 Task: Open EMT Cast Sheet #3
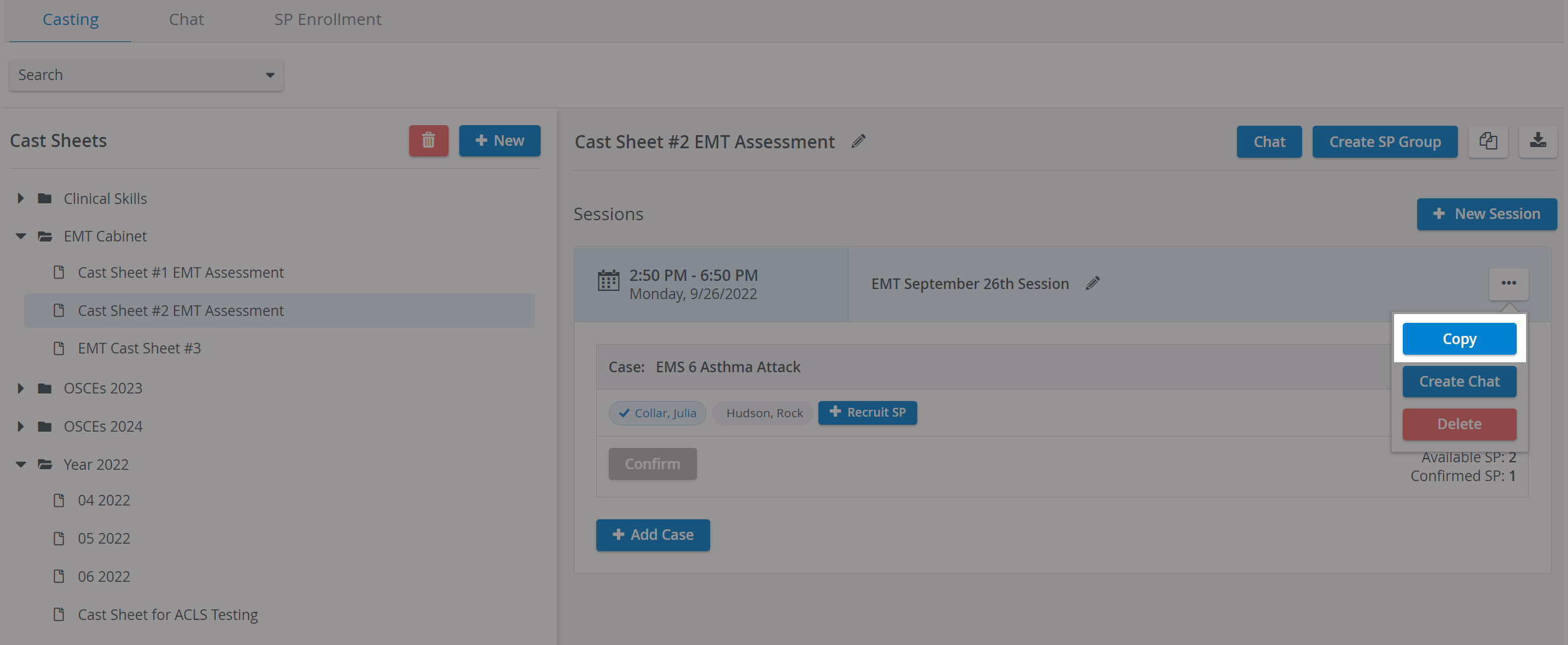[139, 348]
